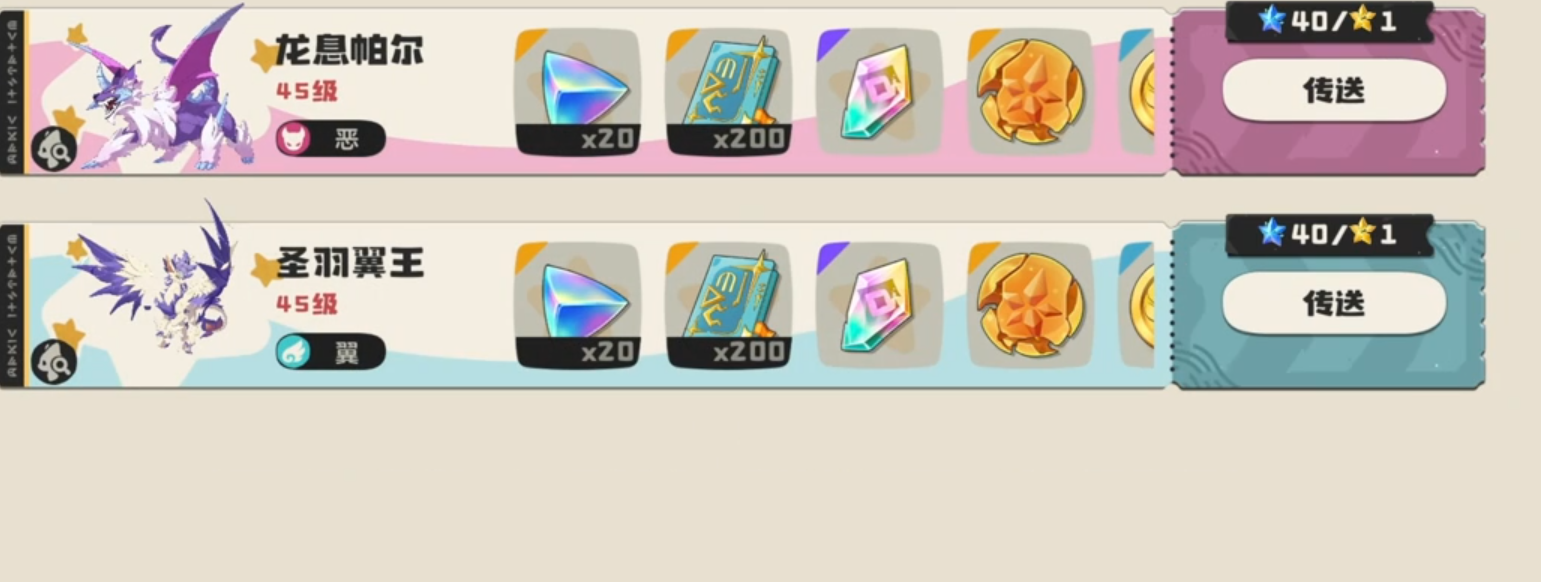The height and width of the screenshot is (582, 1541).
Task: Click 传送 button for 龙息帕尔
Action: (1334, 90)
